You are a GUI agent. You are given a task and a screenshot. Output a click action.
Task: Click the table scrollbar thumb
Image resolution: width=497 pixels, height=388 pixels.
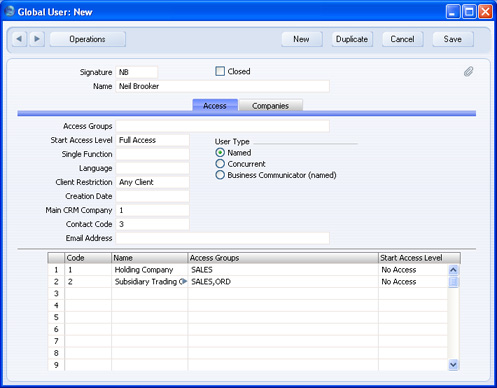pyautogui.click(x=453, y=282)
